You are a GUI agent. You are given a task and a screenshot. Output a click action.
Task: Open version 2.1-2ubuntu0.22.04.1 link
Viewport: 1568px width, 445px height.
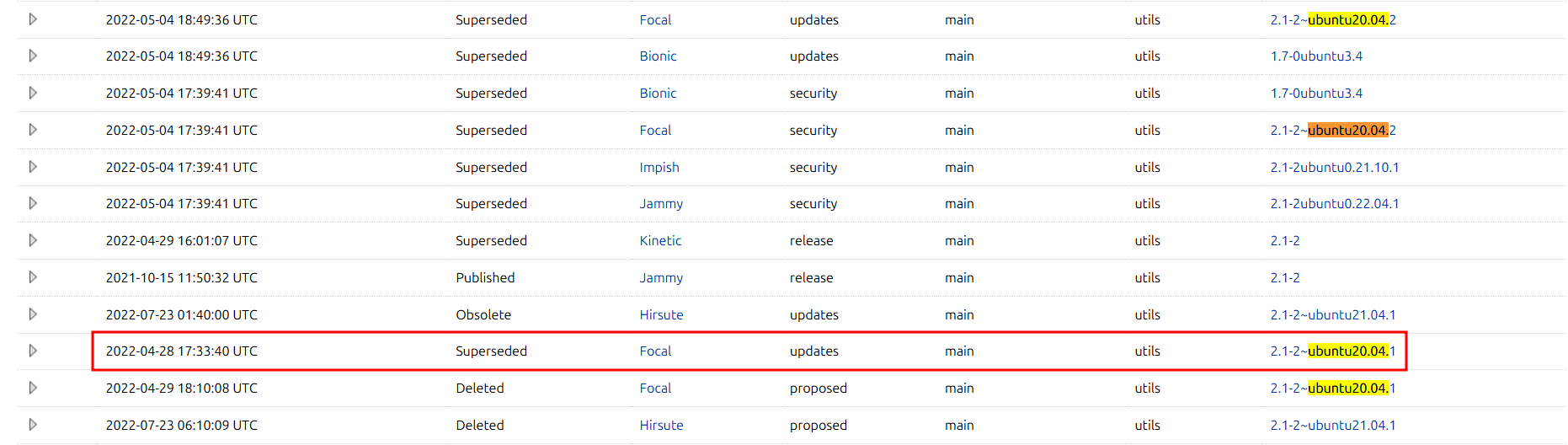[x=1334, y=203]
